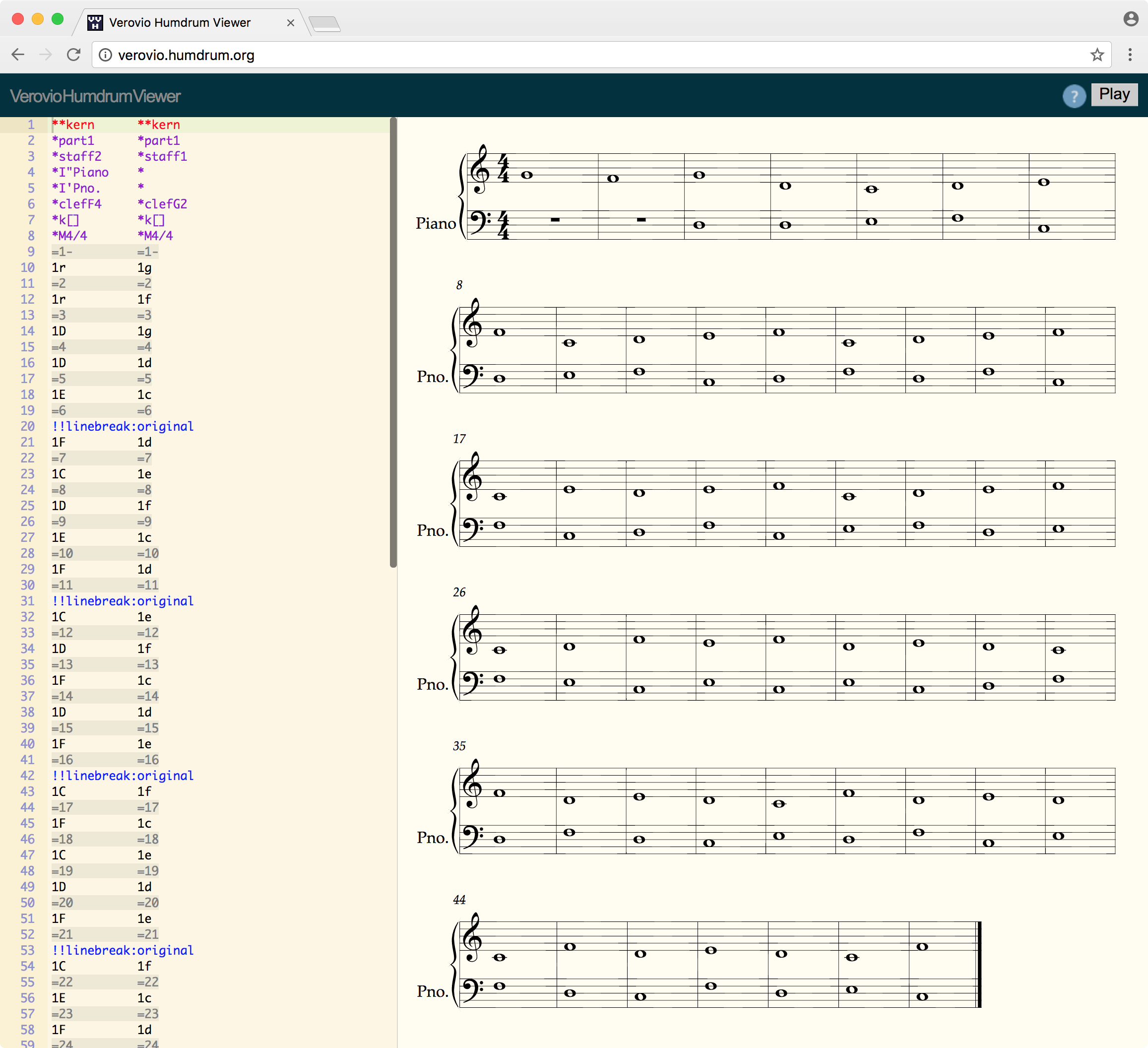Click the browser reload icon
This screenshot has width=1148, height=1048.
pyautogui.click(x=74, y=55)
